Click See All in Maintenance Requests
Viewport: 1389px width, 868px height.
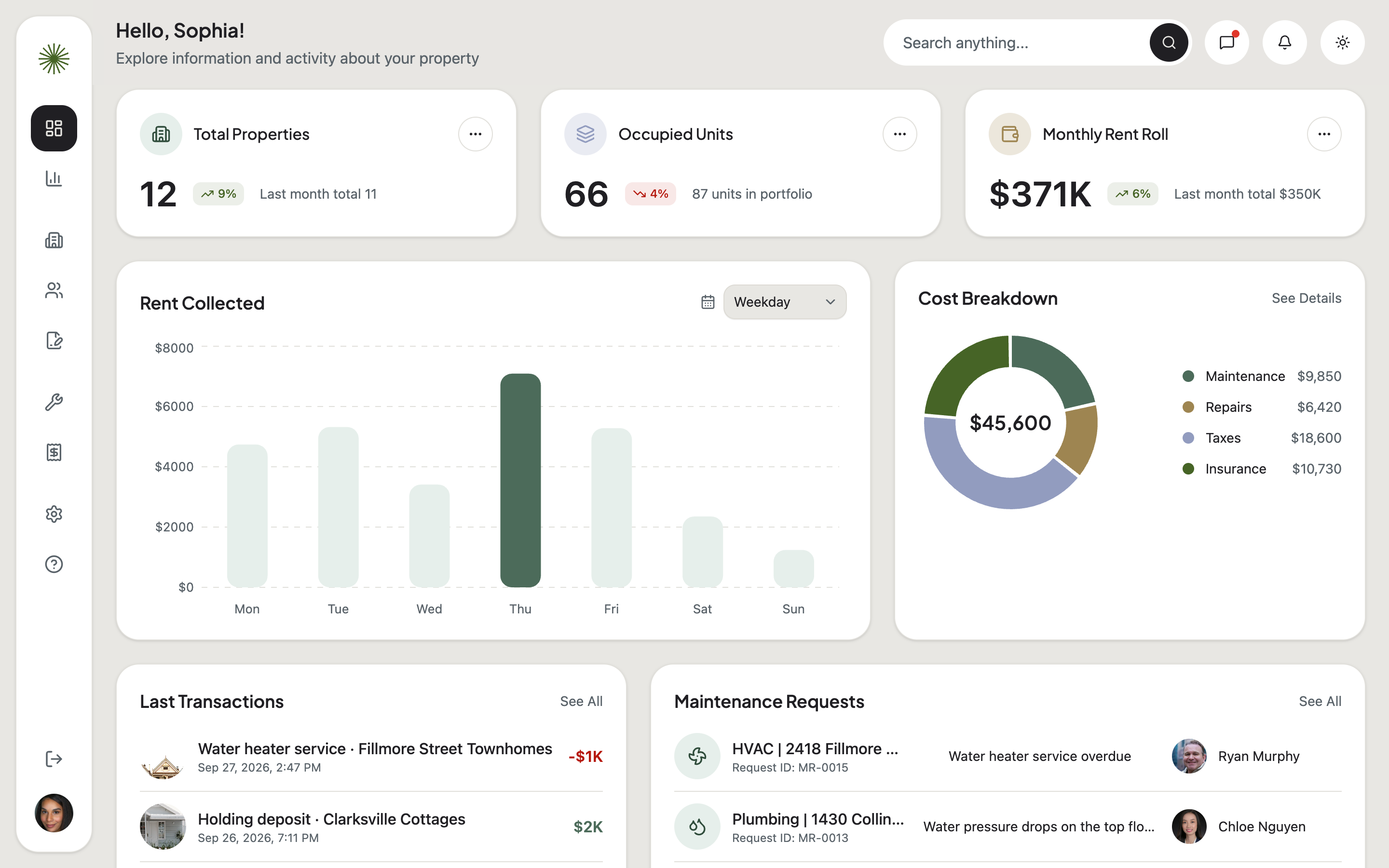[1320, 702]
